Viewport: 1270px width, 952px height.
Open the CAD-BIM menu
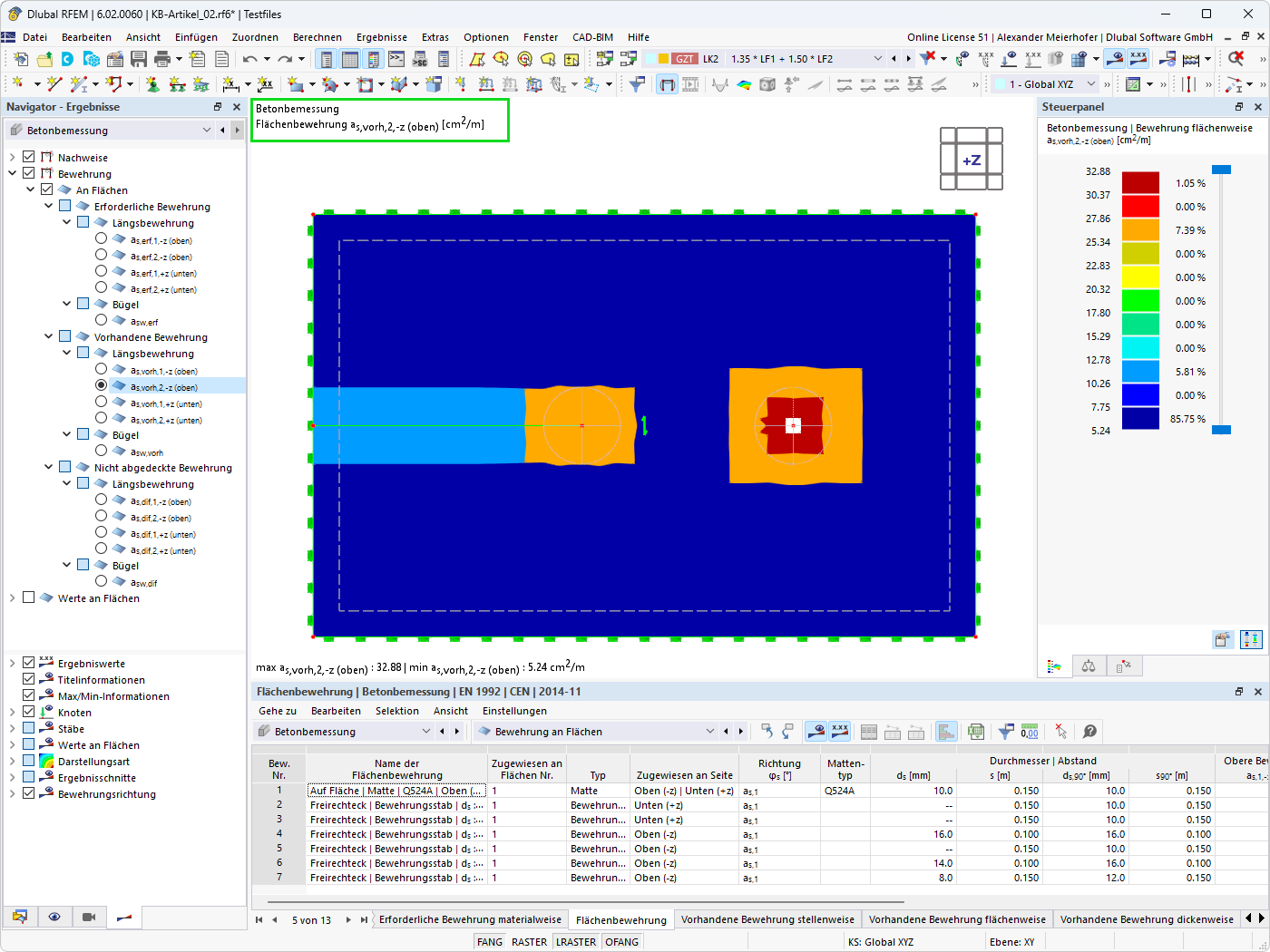click(592, 37)
